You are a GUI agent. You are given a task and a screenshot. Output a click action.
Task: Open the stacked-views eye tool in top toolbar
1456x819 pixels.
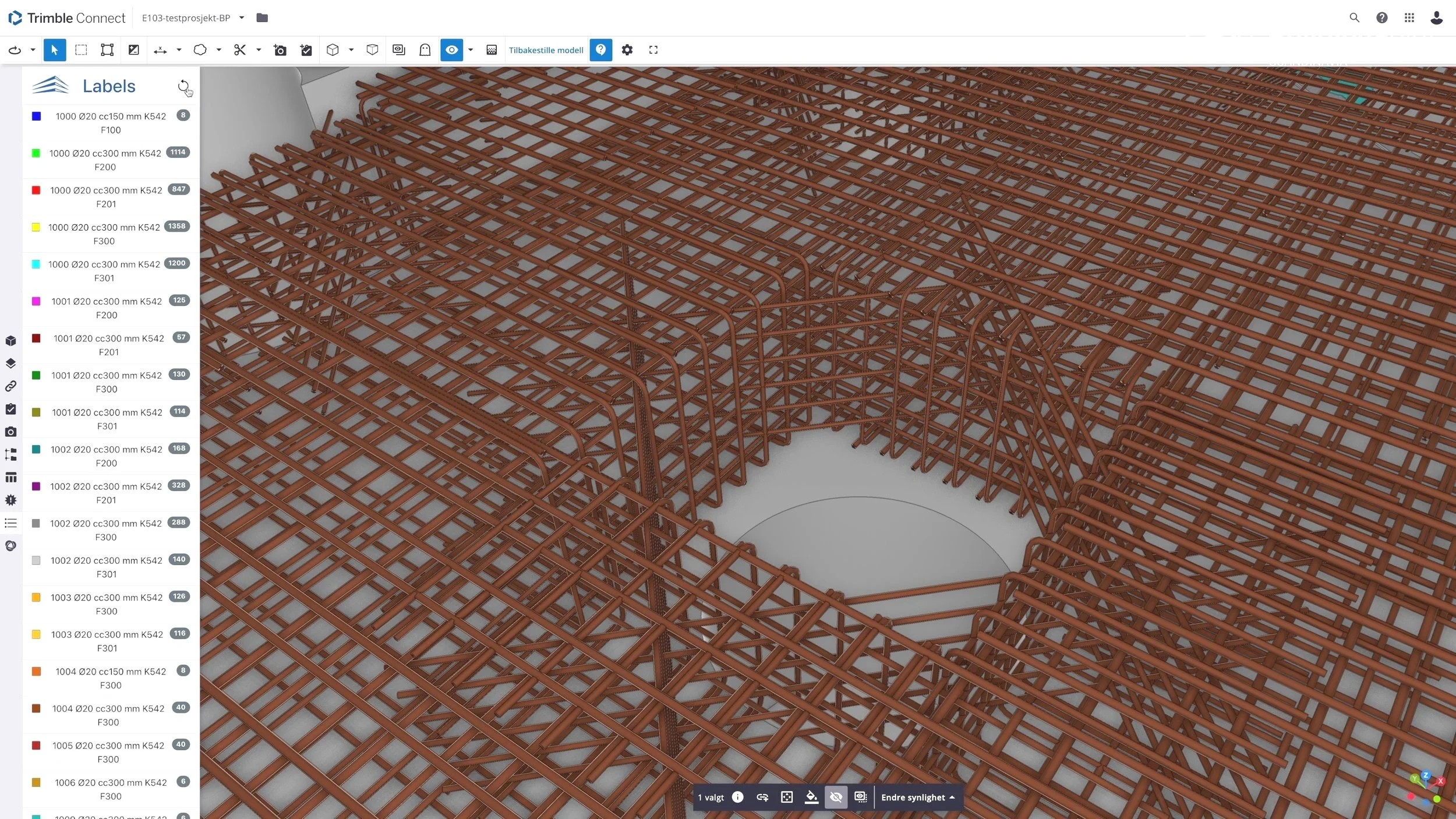[x=399, y=50]
